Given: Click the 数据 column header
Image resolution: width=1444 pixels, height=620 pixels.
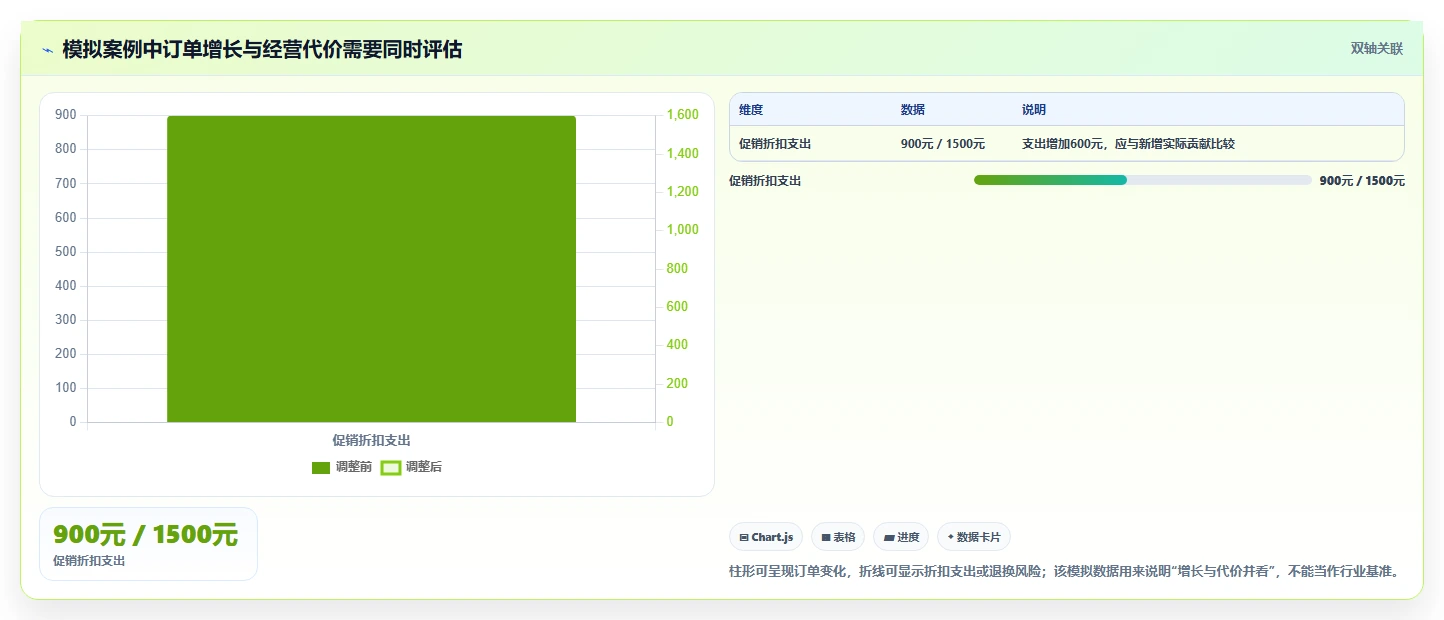Looking at the screenshot, I should [x=913, y=110].
